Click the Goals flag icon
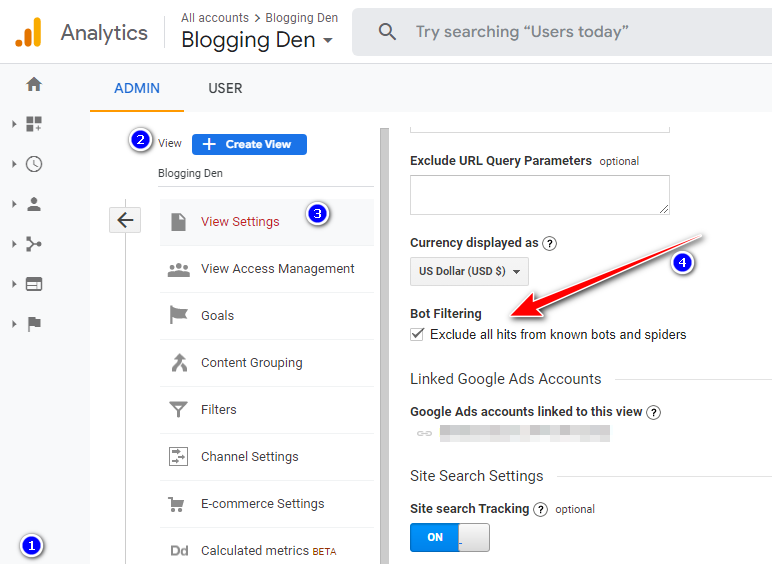Screen dimensions: 772x564 pos(178,315)
